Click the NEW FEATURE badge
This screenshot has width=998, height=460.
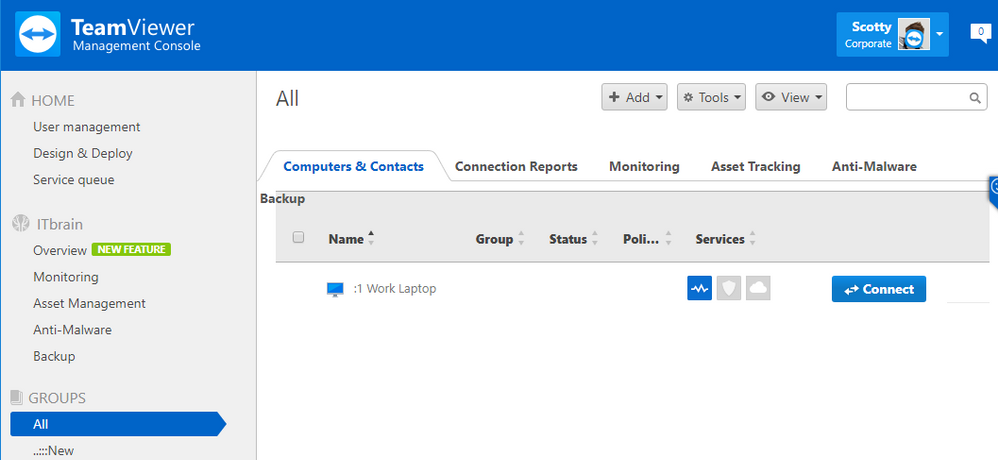pyautogui.click(x=131, y=249)
